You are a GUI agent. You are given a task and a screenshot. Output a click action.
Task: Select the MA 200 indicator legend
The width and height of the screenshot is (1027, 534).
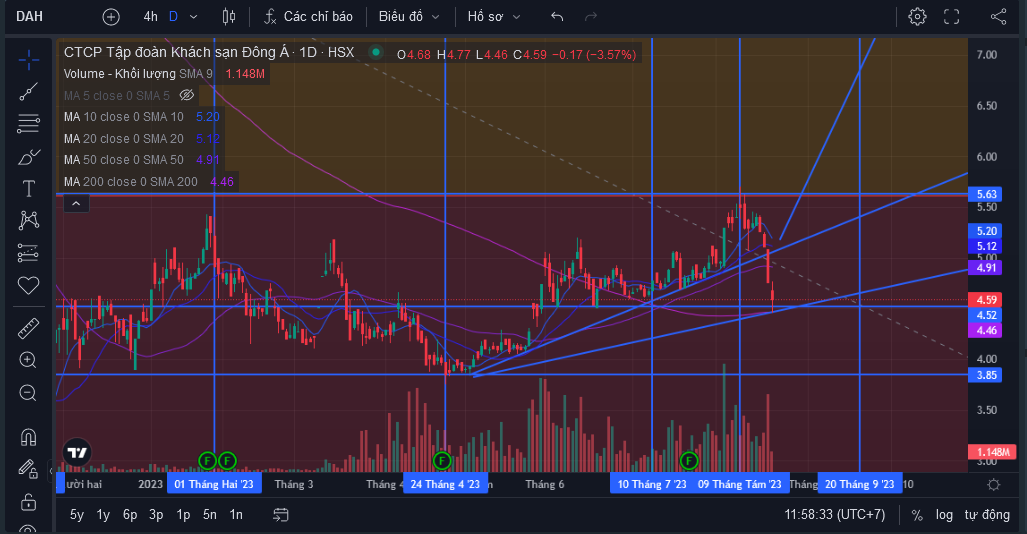pos(130,181)
